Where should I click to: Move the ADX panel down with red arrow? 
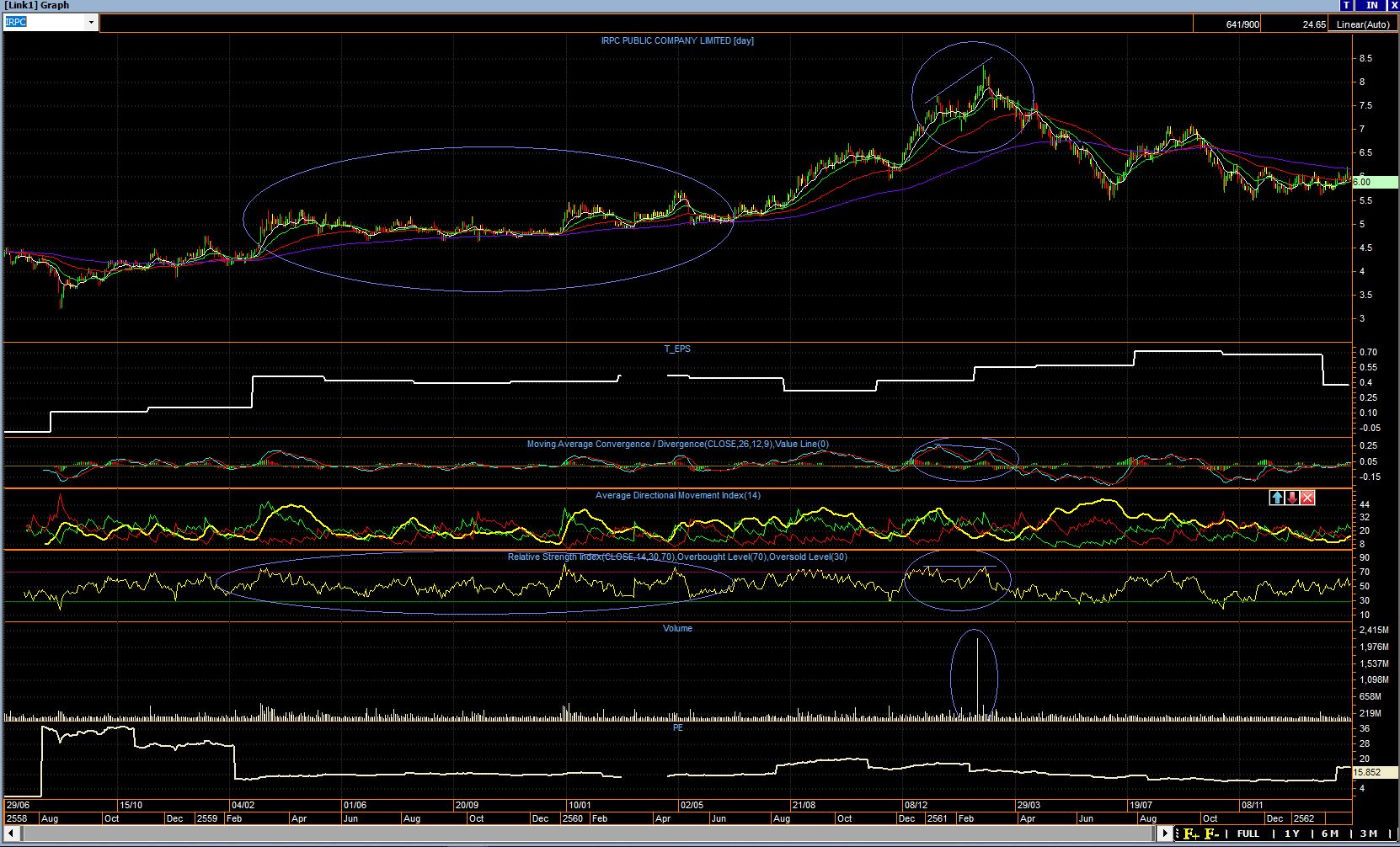[x=1292, y=498]
